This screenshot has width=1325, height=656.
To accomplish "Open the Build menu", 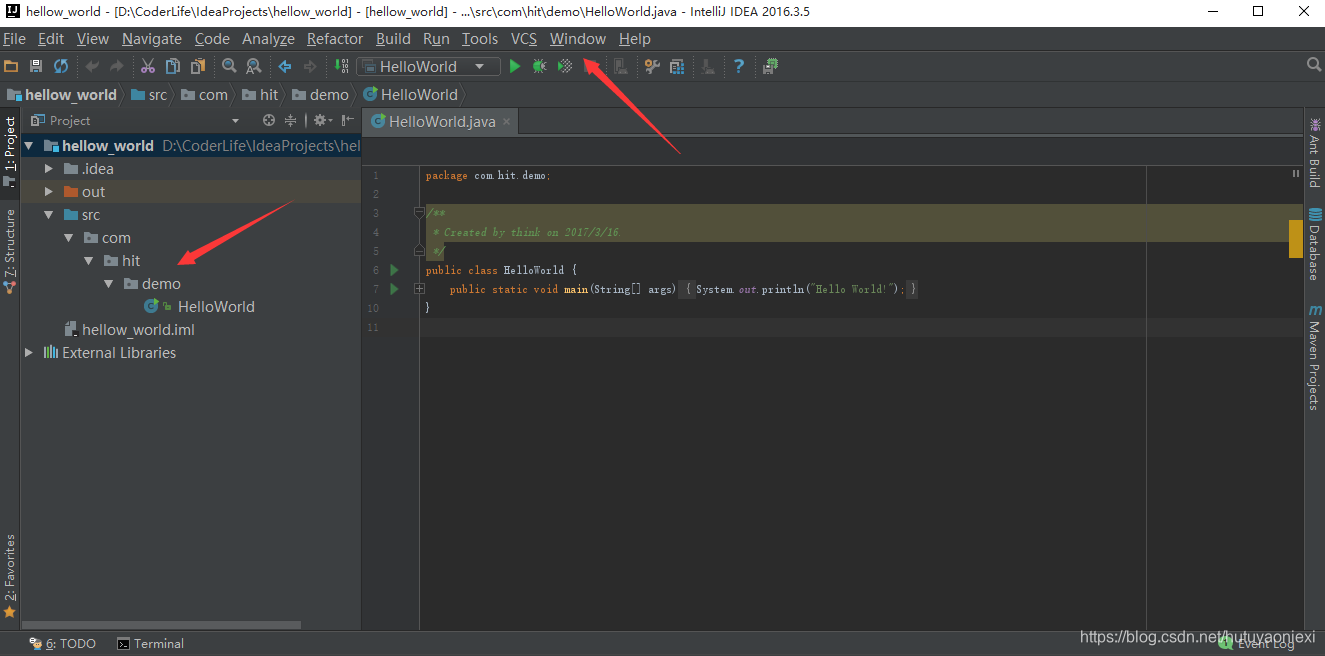I will [x=393, y=39].
